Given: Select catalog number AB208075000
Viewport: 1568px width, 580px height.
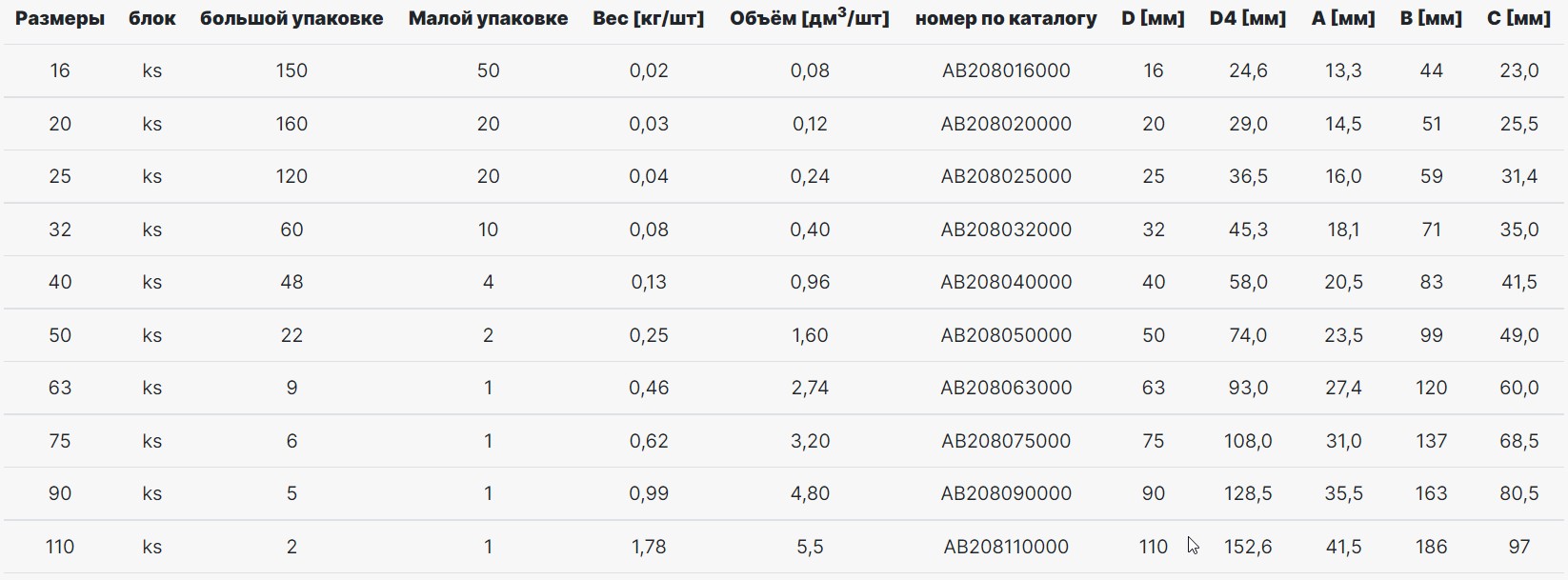Looking at the screenshot, I should [x=1006, y=441].
